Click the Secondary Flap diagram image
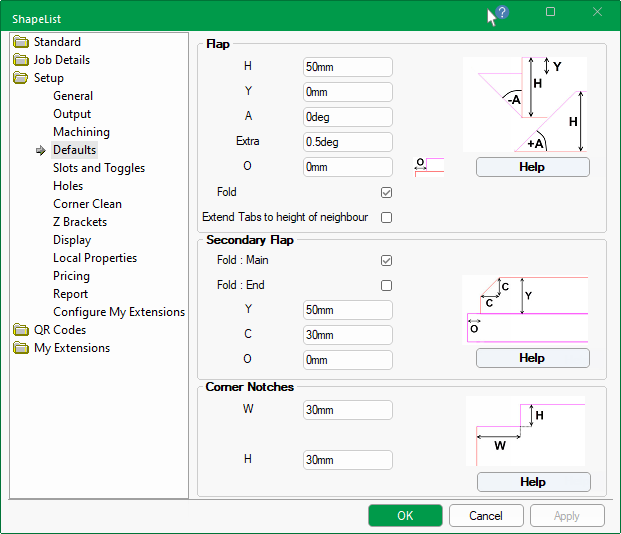Image resolution: width=621 pixels, height=534 pixels. 525,310
